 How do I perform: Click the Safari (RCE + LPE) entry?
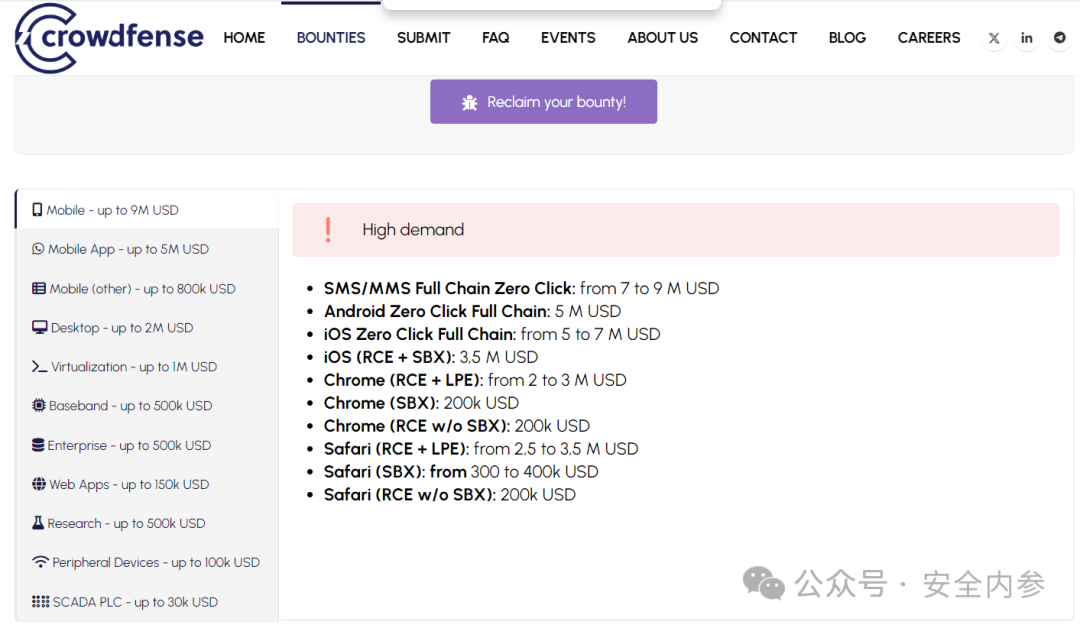tap(481, 448)
